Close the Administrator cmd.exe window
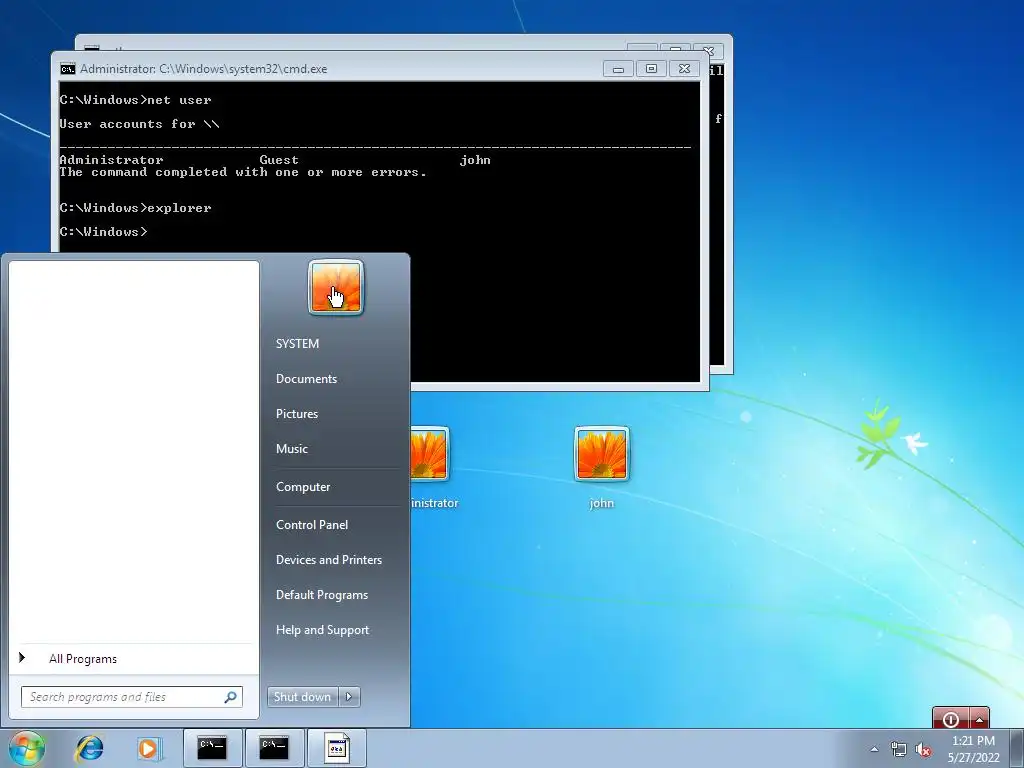The image size is (1024, 768). pyautogui.click(x=684, y=69)
